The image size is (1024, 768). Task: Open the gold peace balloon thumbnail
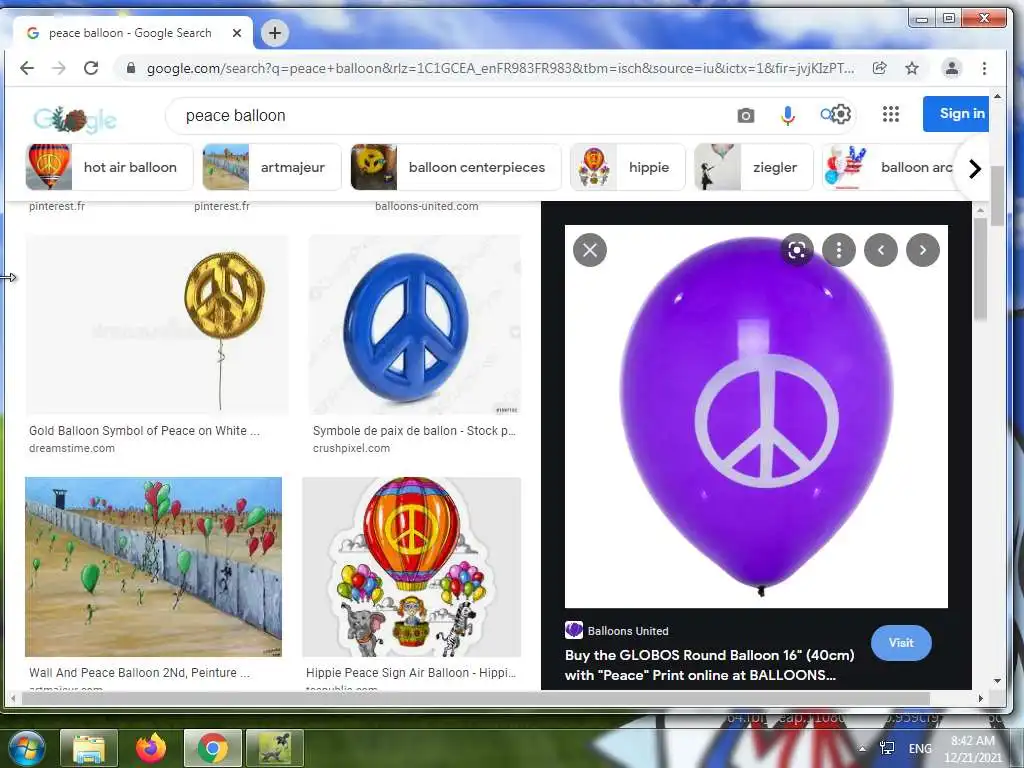[x=157, y=325]
